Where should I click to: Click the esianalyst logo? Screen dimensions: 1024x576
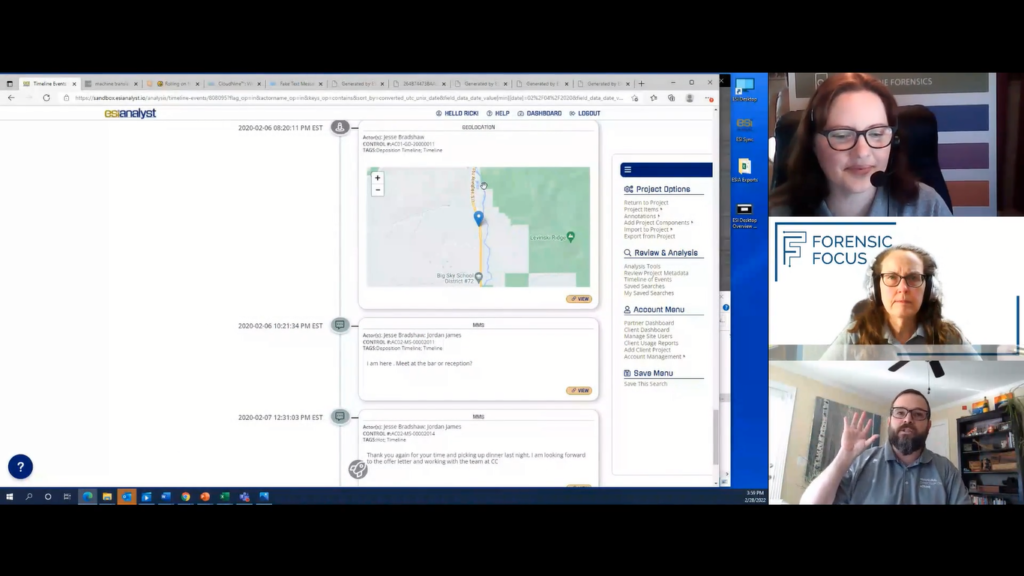click(130, 114)
